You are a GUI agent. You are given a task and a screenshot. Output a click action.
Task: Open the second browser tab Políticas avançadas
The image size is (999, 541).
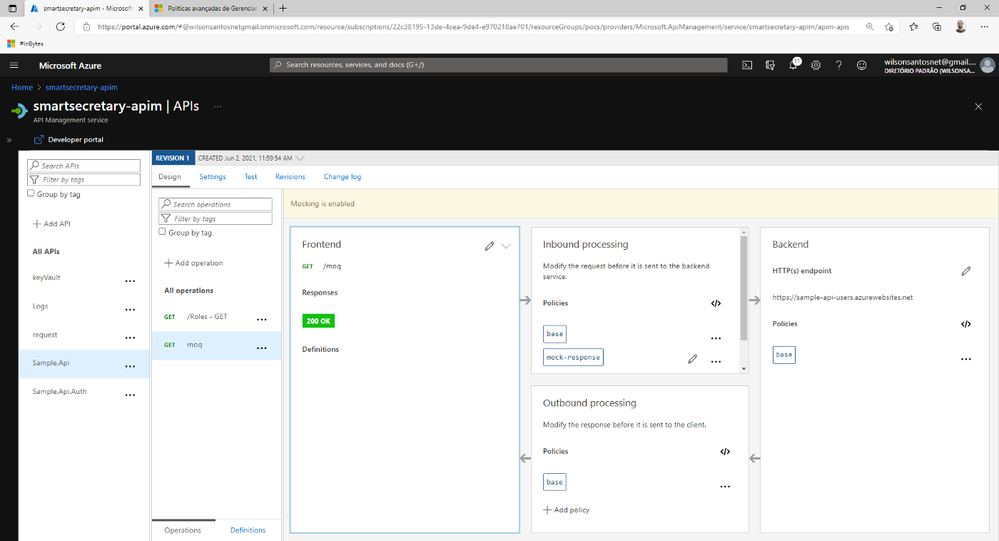(x=211, y=8)
